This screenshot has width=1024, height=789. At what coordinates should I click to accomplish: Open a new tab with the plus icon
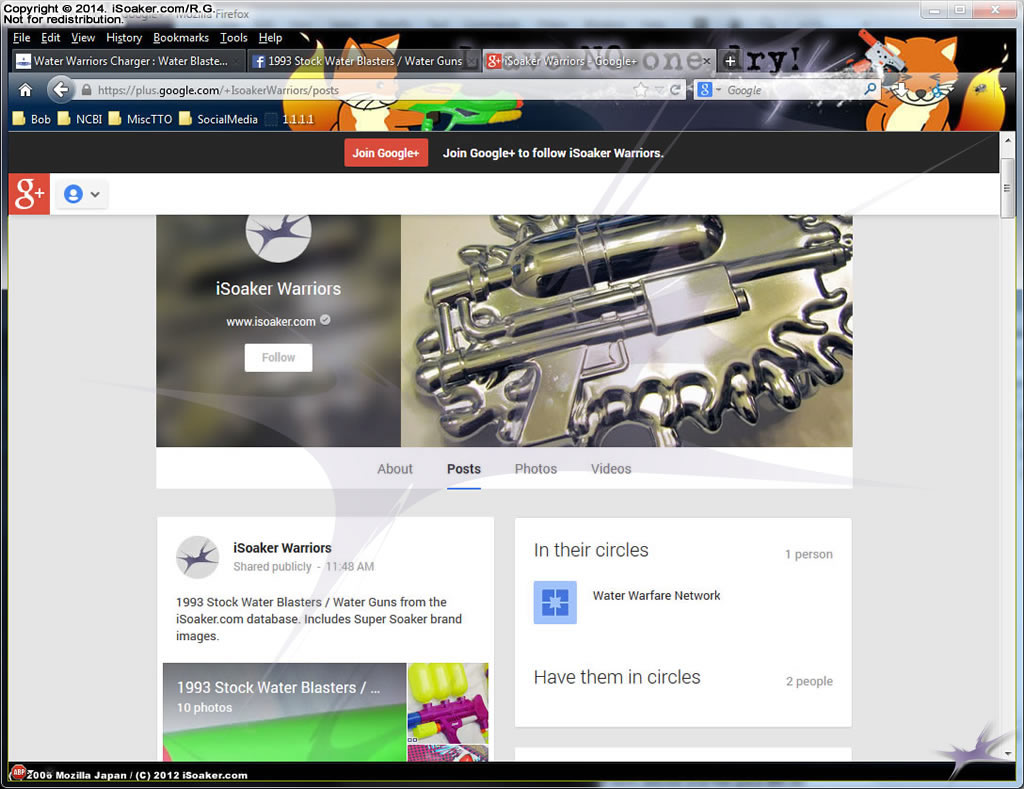(730, 61)
